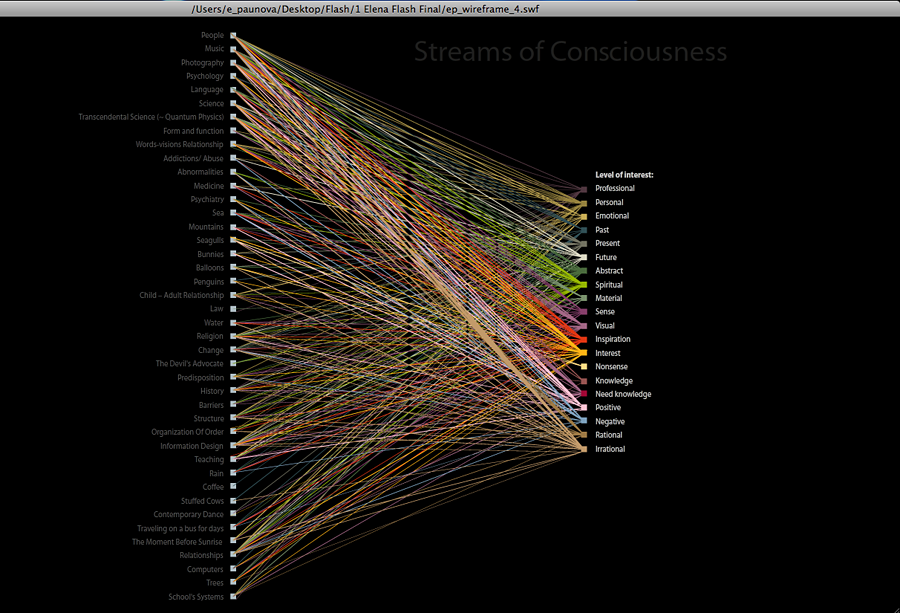Click the Law node marker

click(x=233, y=309)
